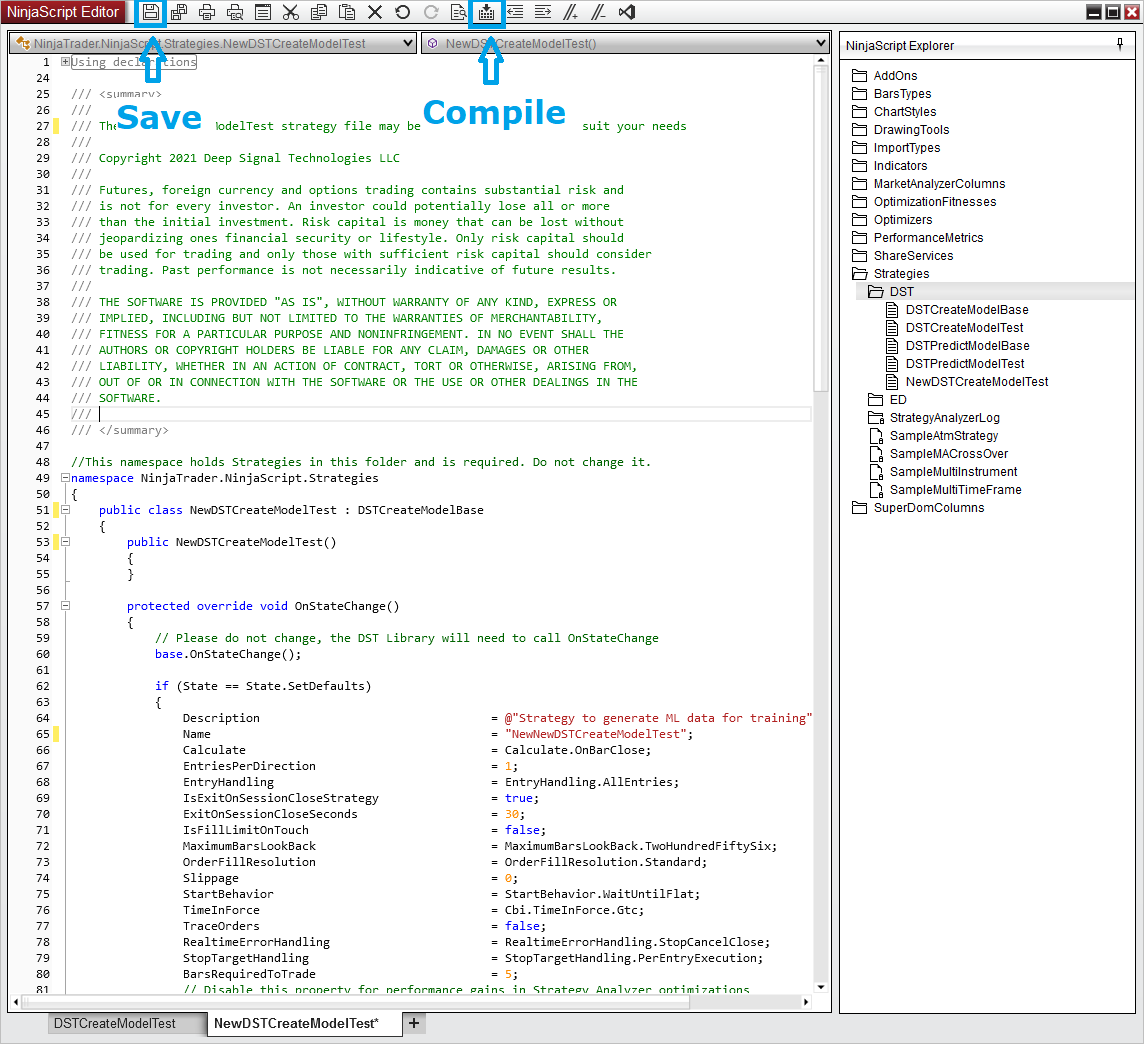This screenshot has height=1044, width=1144.
Task: Open the script in Visual Studio
Action: [x=627, y=12]
